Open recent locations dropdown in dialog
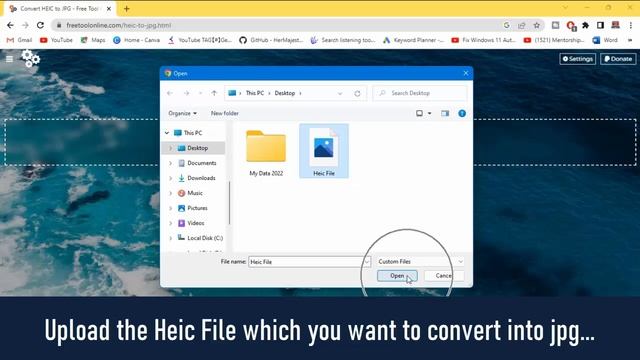Image resolution: width=640 pixels, height=360 pixels. [x=200, y=93]
